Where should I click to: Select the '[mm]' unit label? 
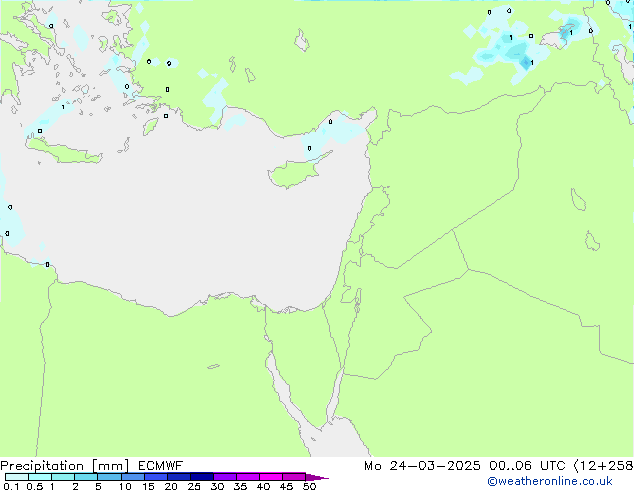tap(111, 466)
